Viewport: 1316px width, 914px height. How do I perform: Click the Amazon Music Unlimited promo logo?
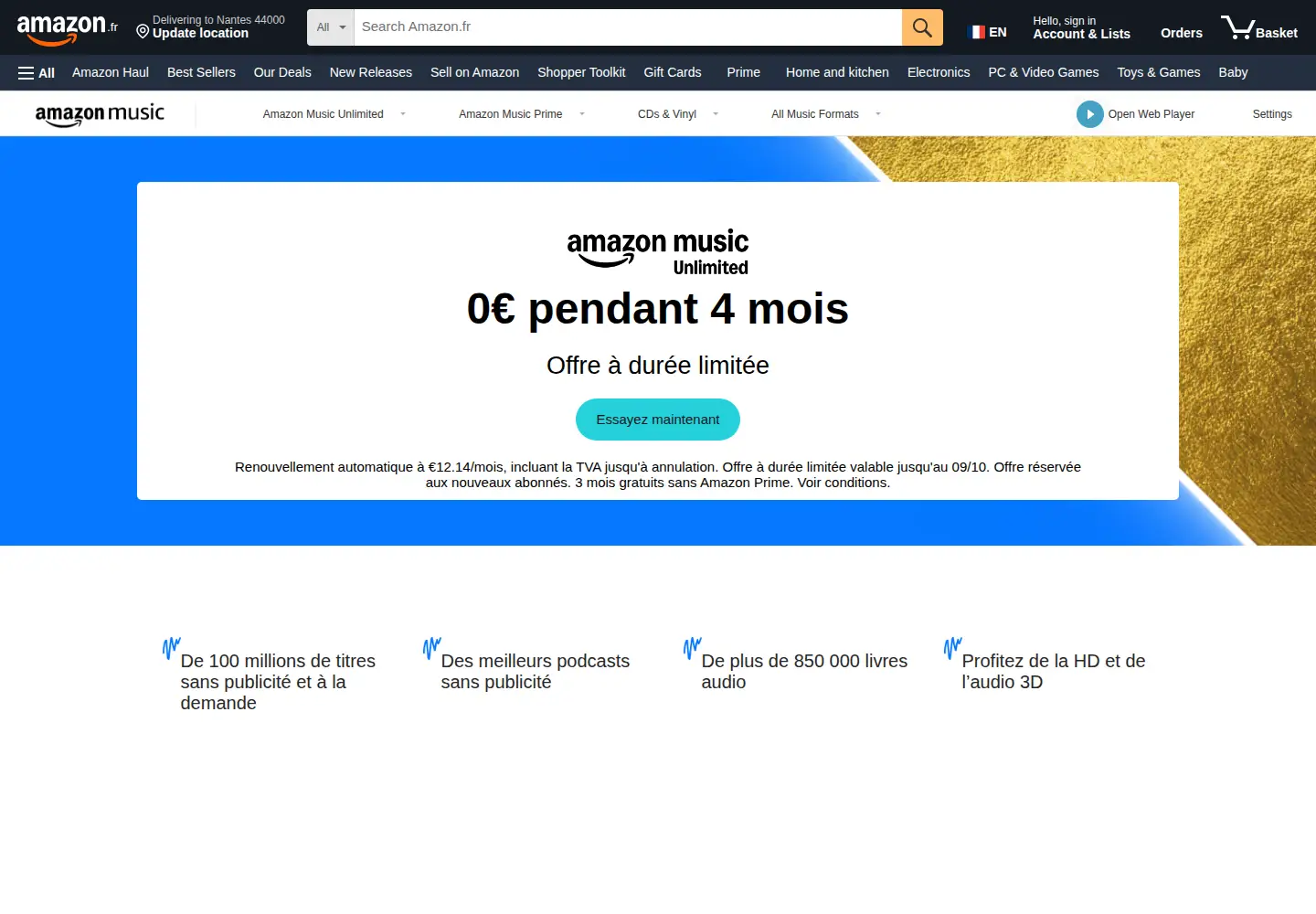click(658, 252)
